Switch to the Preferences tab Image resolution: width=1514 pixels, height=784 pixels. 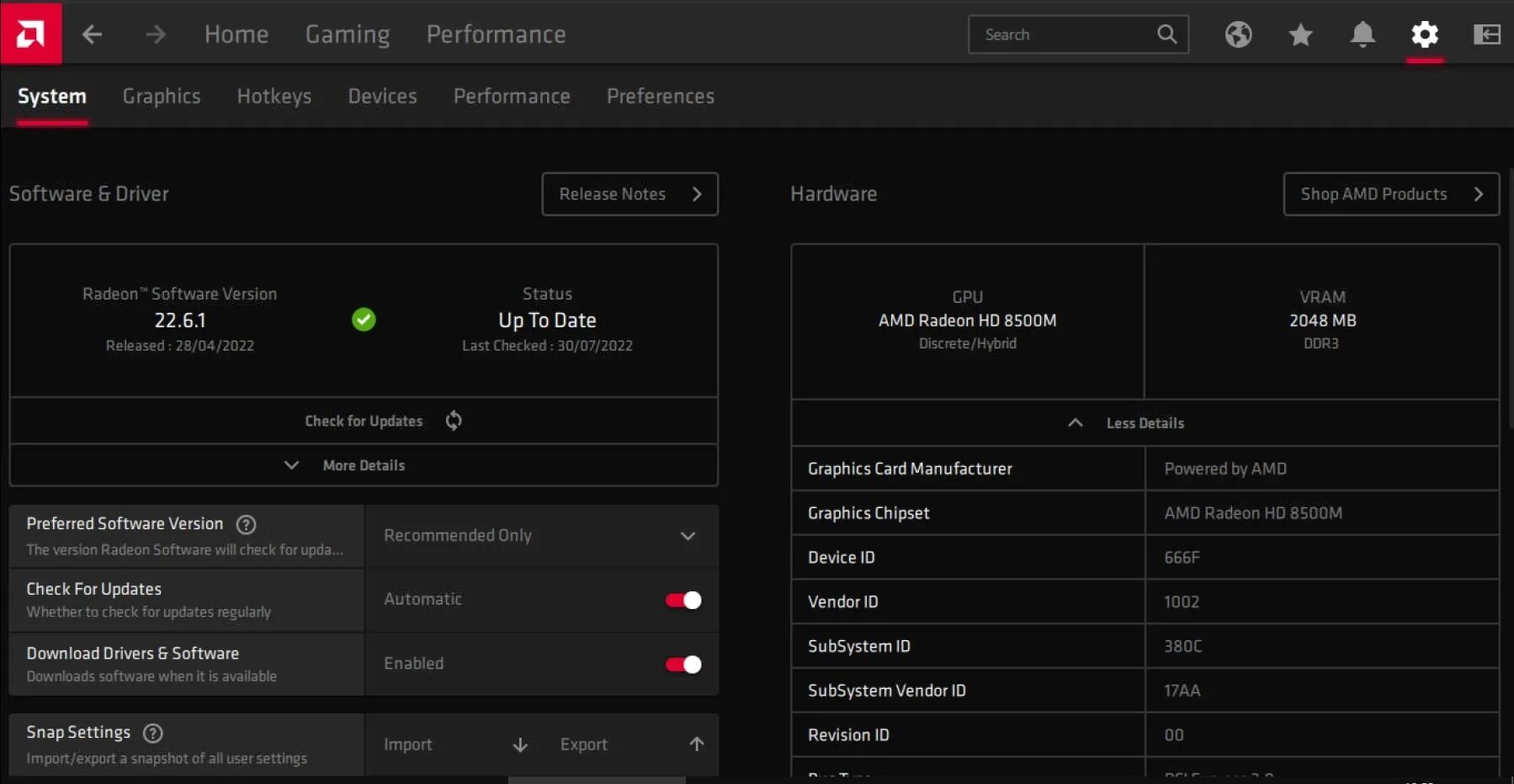click(x=661, y=97)
